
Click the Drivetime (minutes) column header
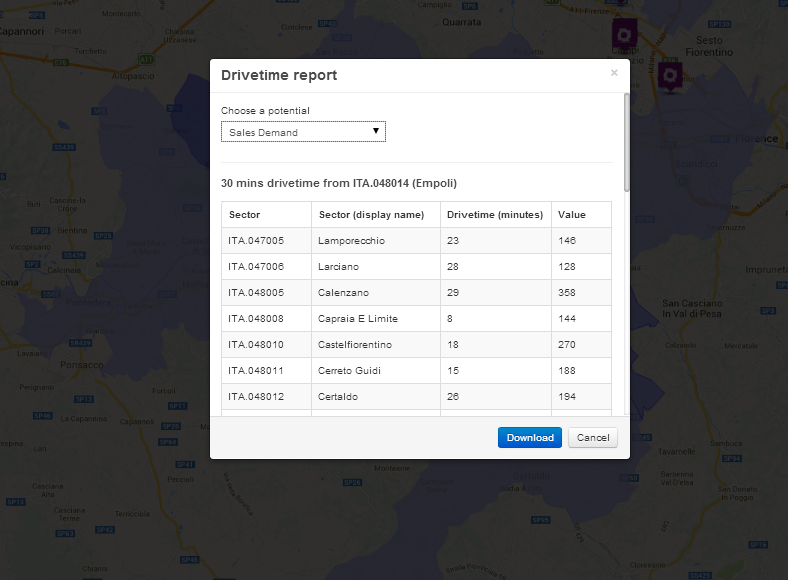coord(496,215)
